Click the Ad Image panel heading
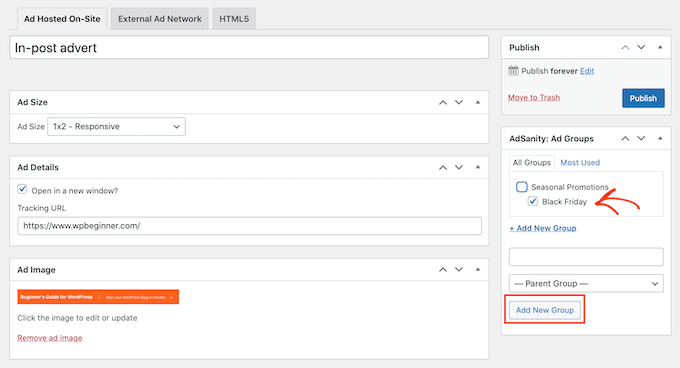This screenshot has width=680, height=368. pyautogui.click(x=36, y=270)
